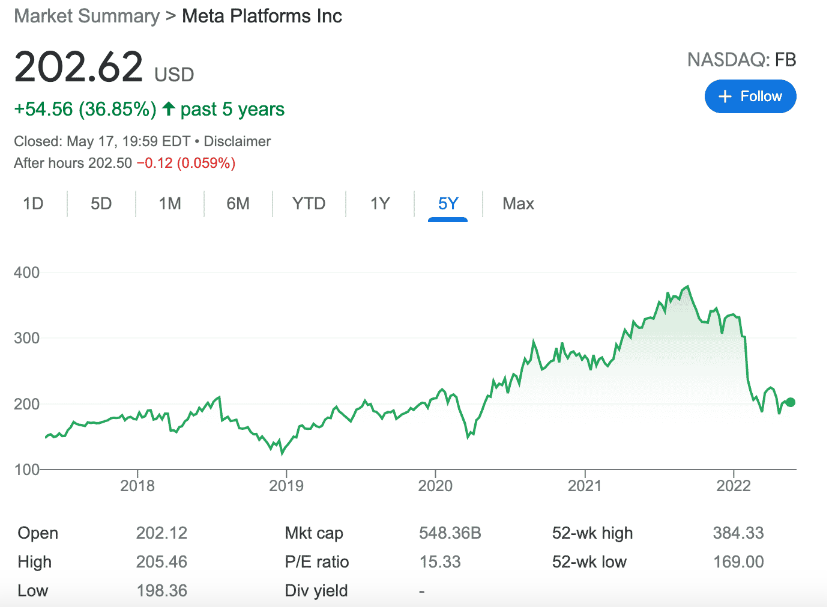Viewport: 827px width, 607px height.
Task: Click the 52-wk high value 384.33
Action: coord(738,533)
